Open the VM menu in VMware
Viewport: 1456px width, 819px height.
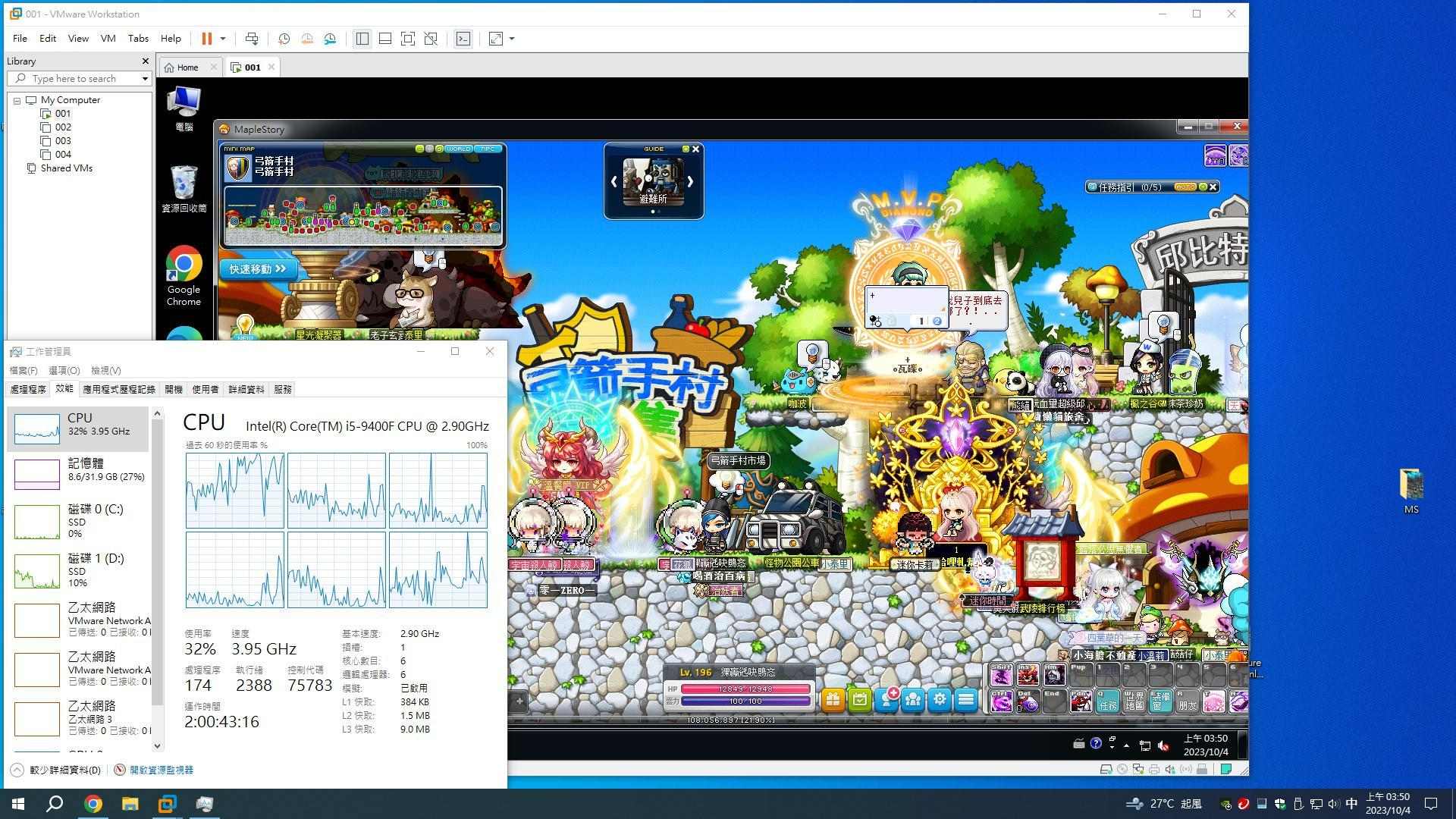point(108,38)
